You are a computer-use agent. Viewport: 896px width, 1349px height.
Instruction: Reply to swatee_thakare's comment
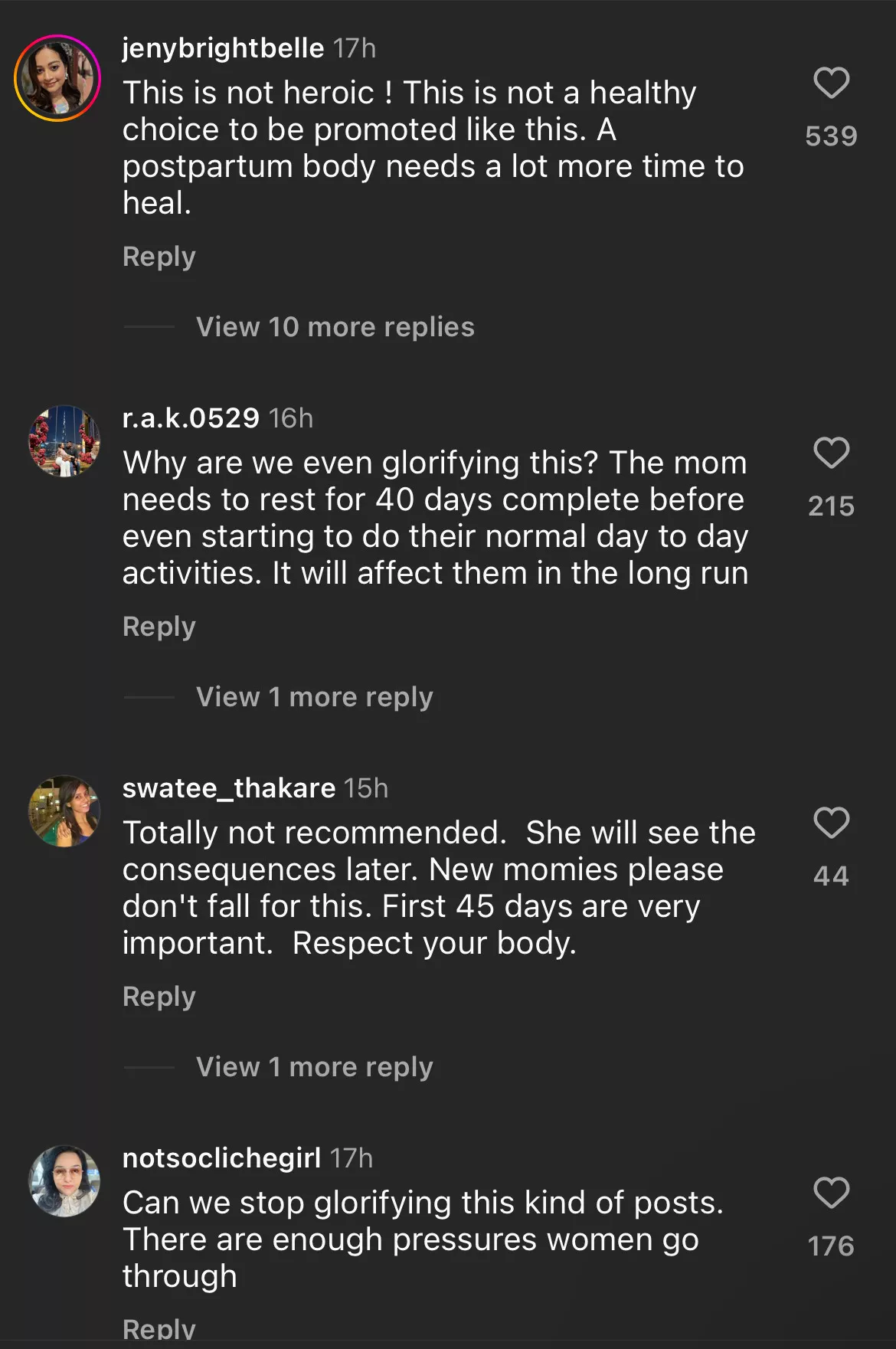coord(159,997)
